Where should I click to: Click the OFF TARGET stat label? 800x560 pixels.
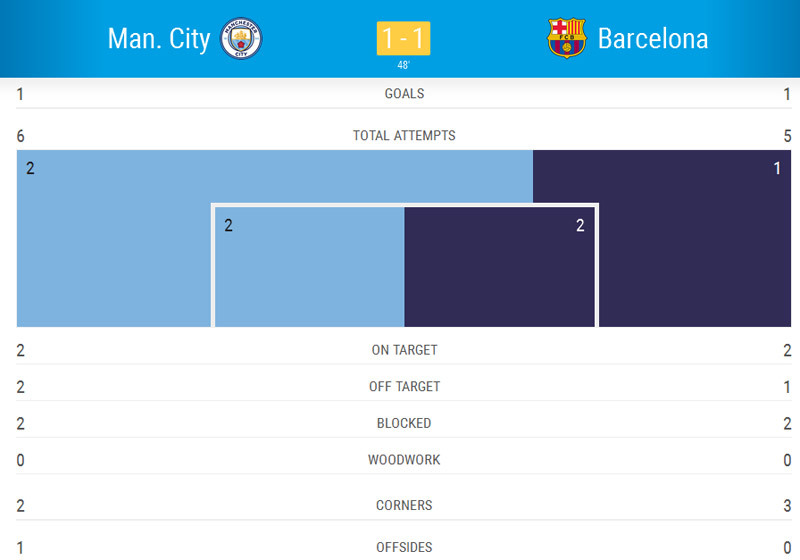[x=404, y=386]
